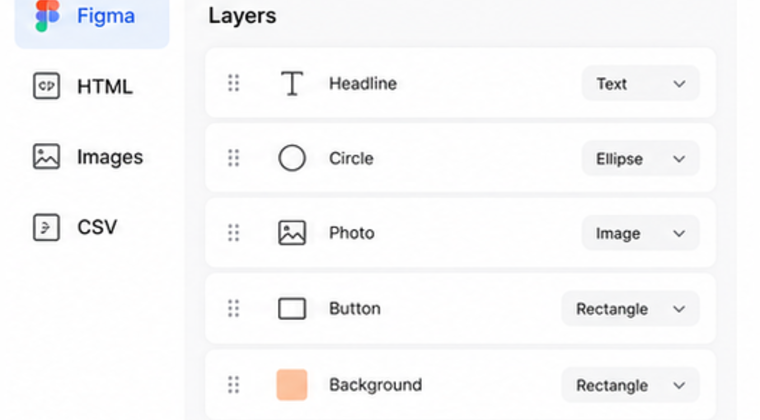The image size is (760, 420).
Task: Open the Text type dropdown for Headline
Action: point(640,83)
